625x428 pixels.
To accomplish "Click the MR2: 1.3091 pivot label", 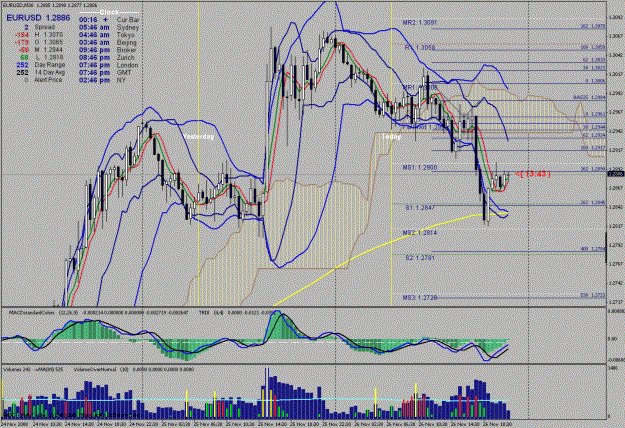I will tap(419, 23).
